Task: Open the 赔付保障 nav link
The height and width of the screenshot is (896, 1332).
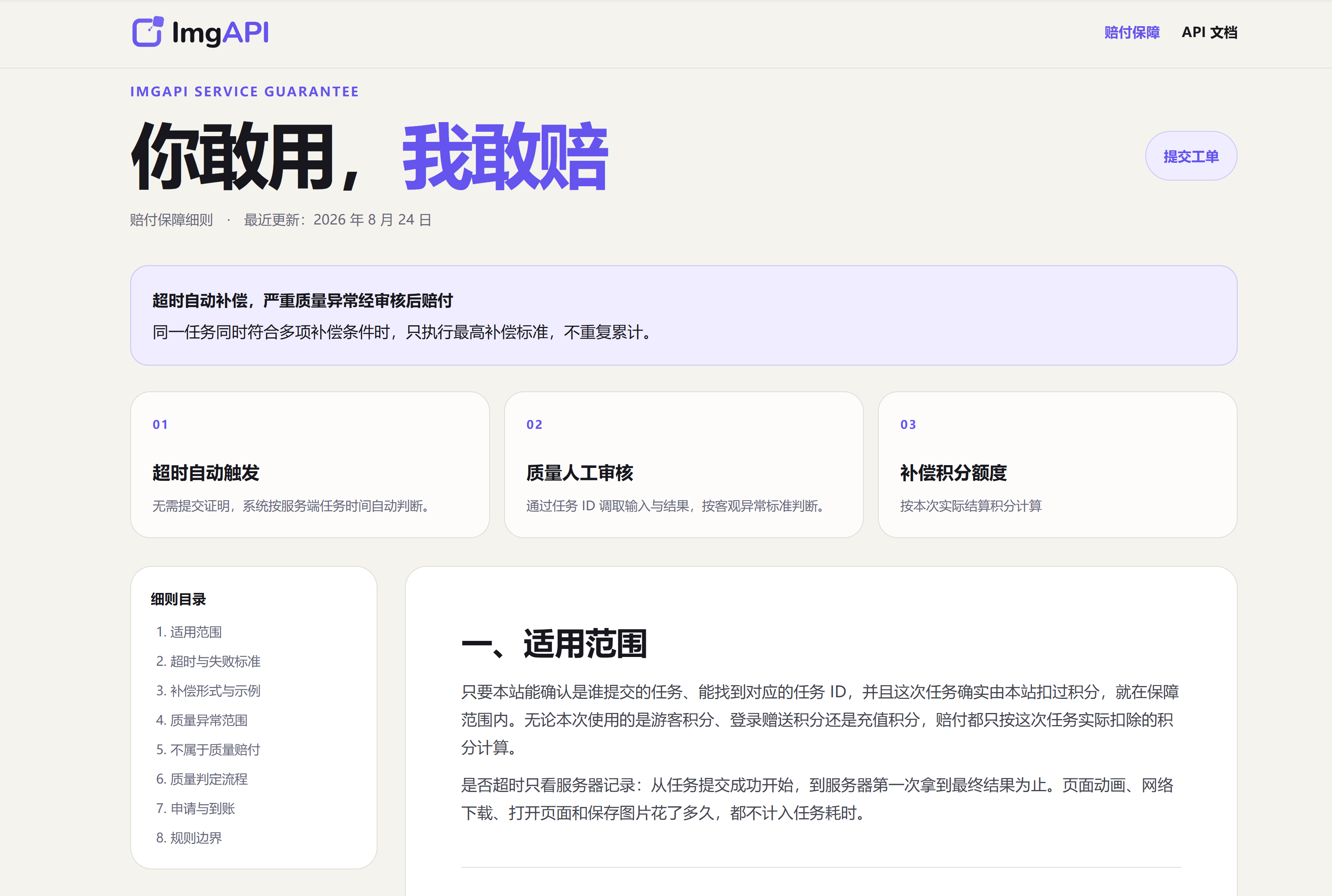Action: (1131, 33)
